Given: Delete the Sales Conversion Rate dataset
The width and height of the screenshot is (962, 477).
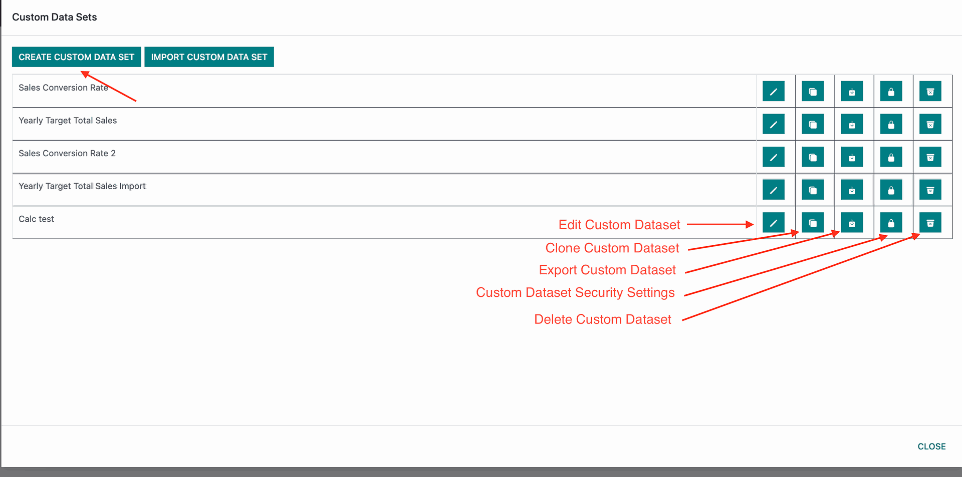Looking at the screenshot, I should tap(930, 91).
